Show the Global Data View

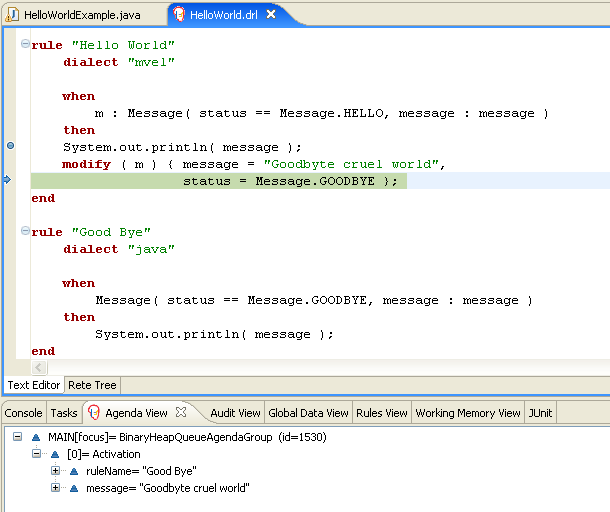click(308, 413)
